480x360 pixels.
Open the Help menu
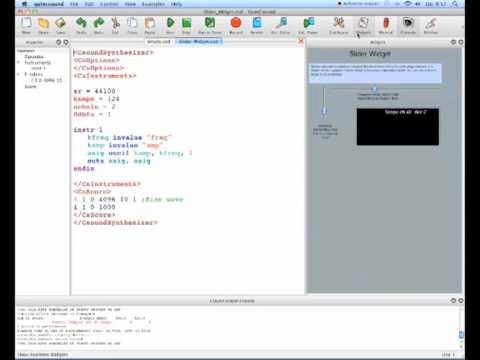click(176, 4)
